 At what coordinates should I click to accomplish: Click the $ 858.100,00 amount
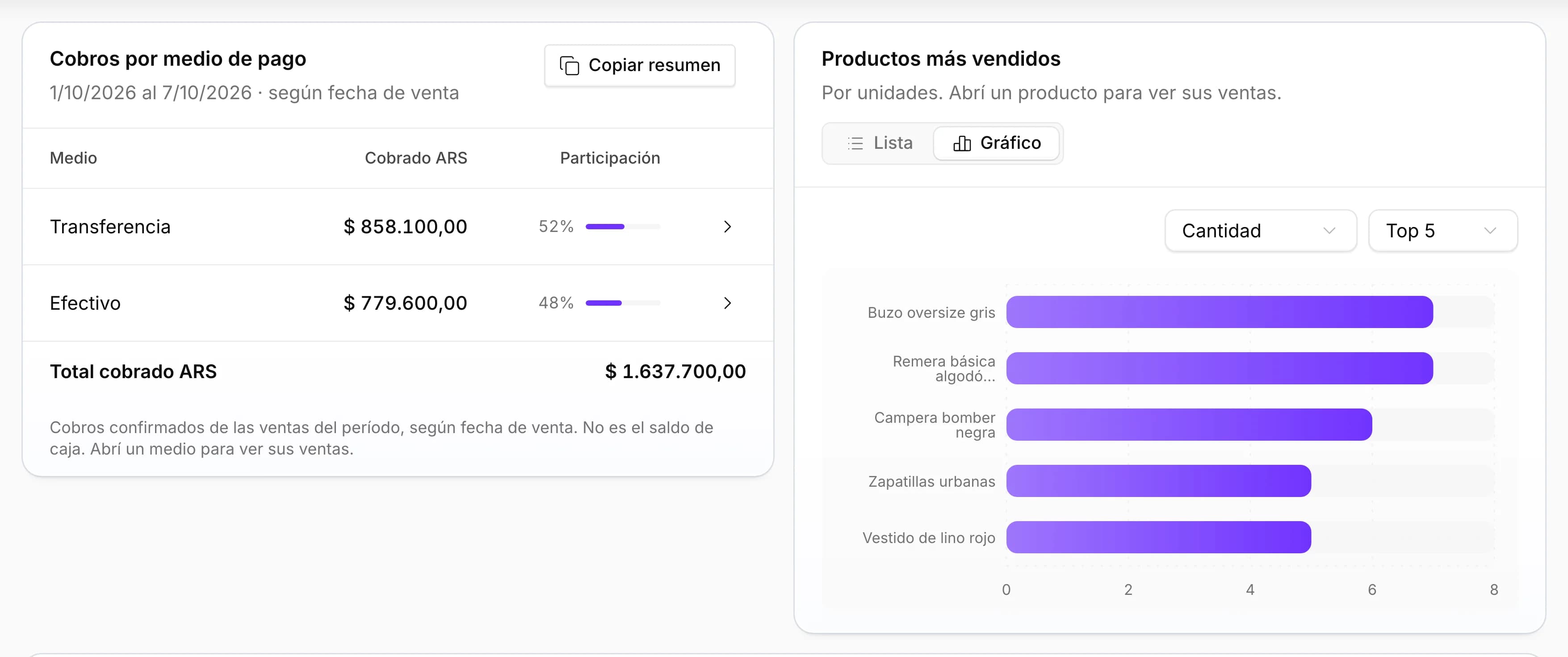pyautogui.click(x=405, y=227)
